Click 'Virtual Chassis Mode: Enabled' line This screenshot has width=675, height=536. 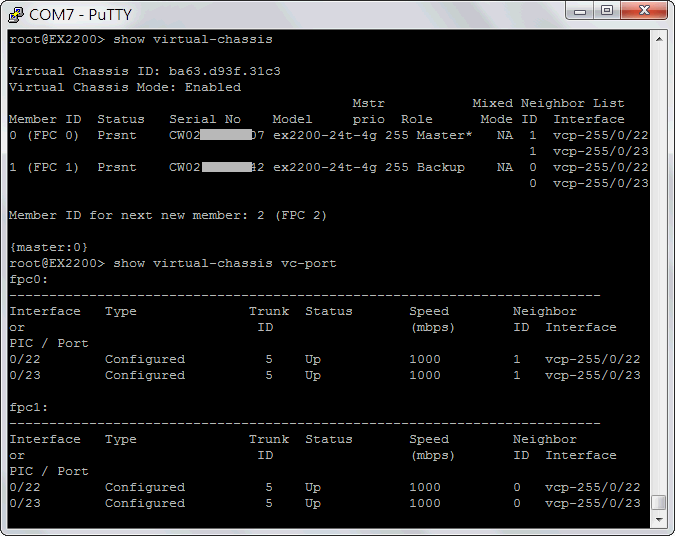(125, 87)
